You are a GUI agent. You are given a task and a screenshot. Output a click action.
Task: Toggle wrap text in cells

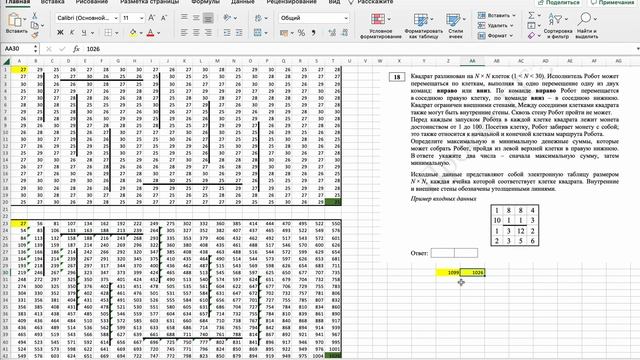pyautogui.click(x=258, y=18)
